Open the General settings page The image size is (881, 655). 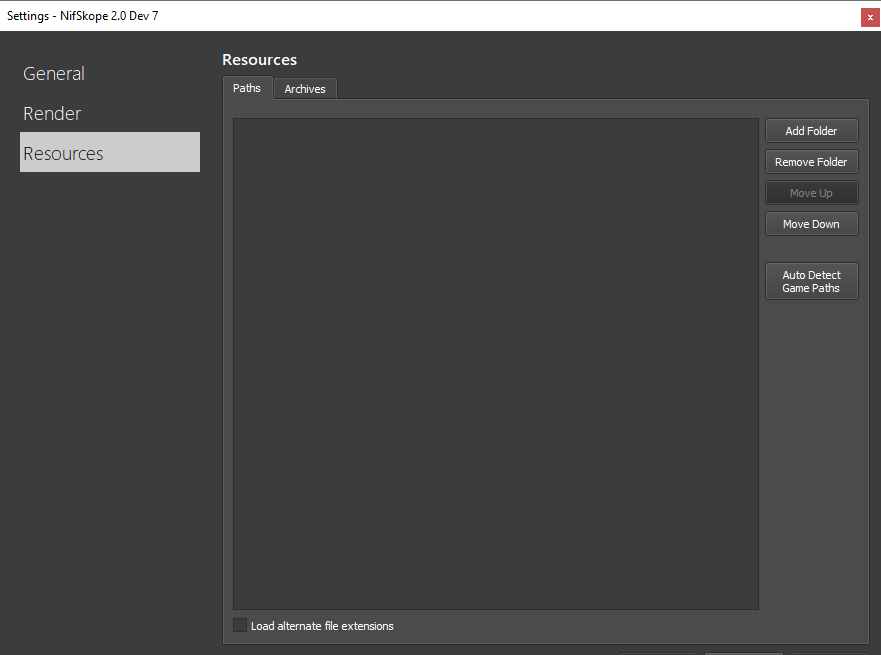(x=54, y=74)
